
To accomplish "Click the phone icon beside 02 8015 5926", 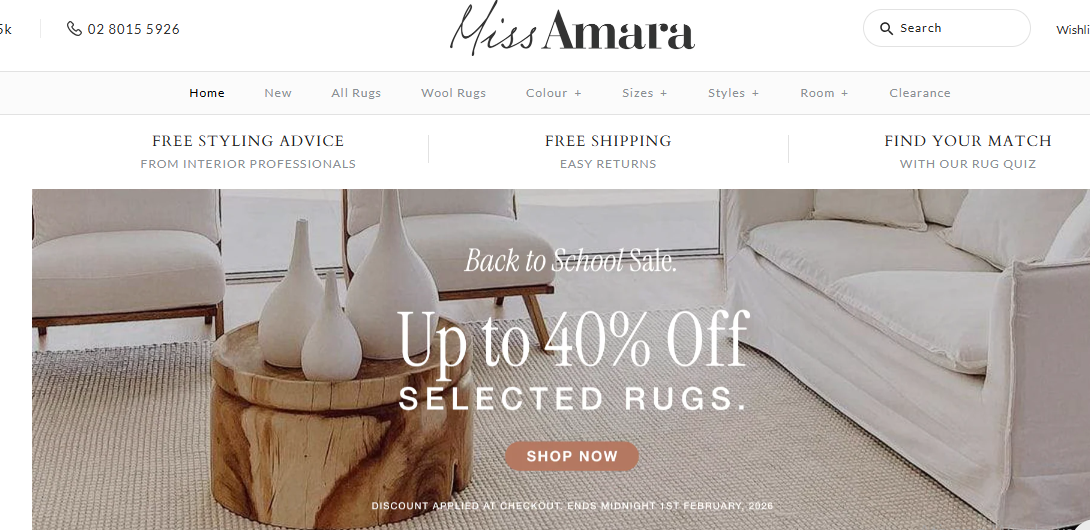I will point(74,29).
